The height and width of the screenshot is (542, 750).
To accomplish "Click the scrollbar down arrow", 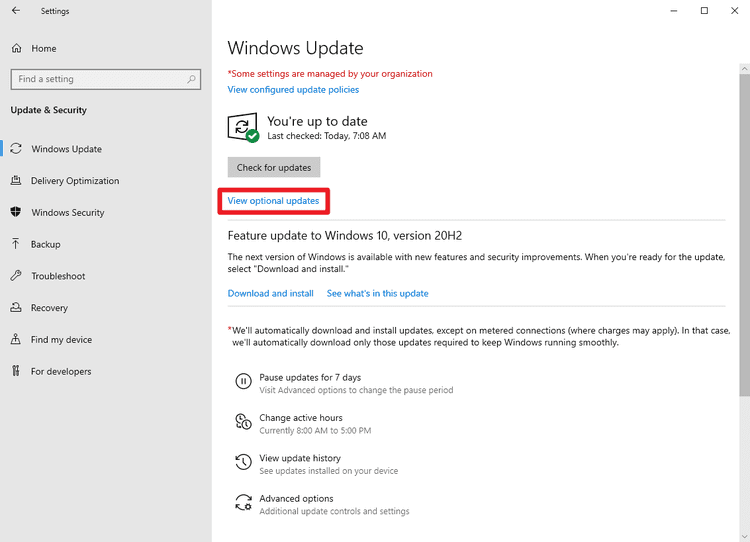I will [x=744, y=536].
